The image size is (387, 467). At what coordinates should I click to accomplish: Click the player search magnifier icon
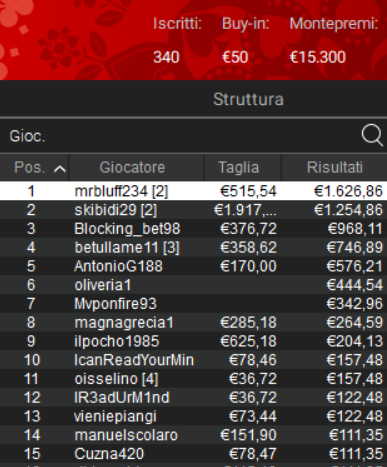pos(372,135)
